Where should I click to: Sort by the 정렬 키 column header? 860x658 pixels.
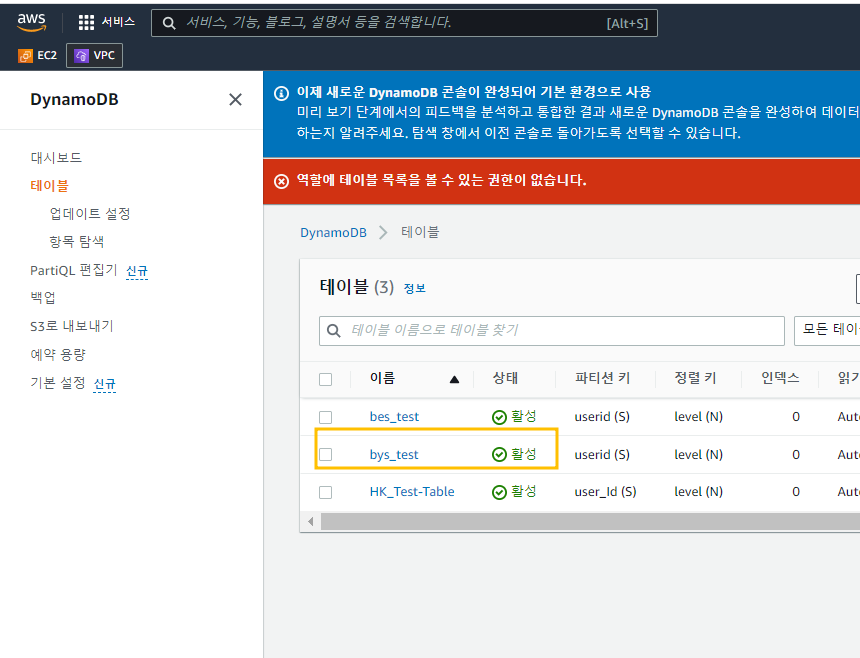(x=695, y=378)
